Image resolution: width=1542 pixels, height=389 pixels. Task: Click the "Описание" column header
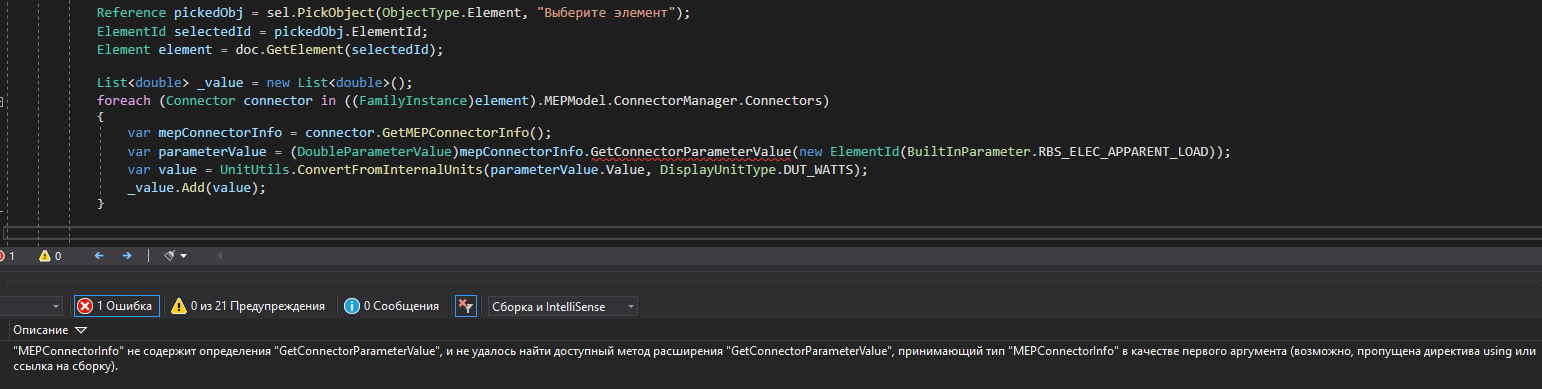point(41,330)
